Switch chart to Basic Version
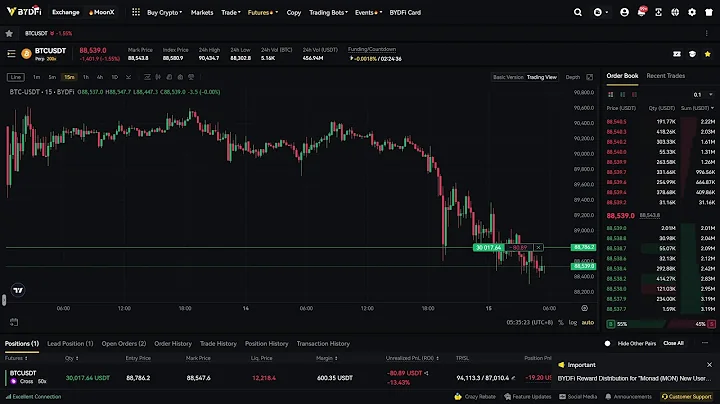The image size is (720, 404). pos(508,77)
